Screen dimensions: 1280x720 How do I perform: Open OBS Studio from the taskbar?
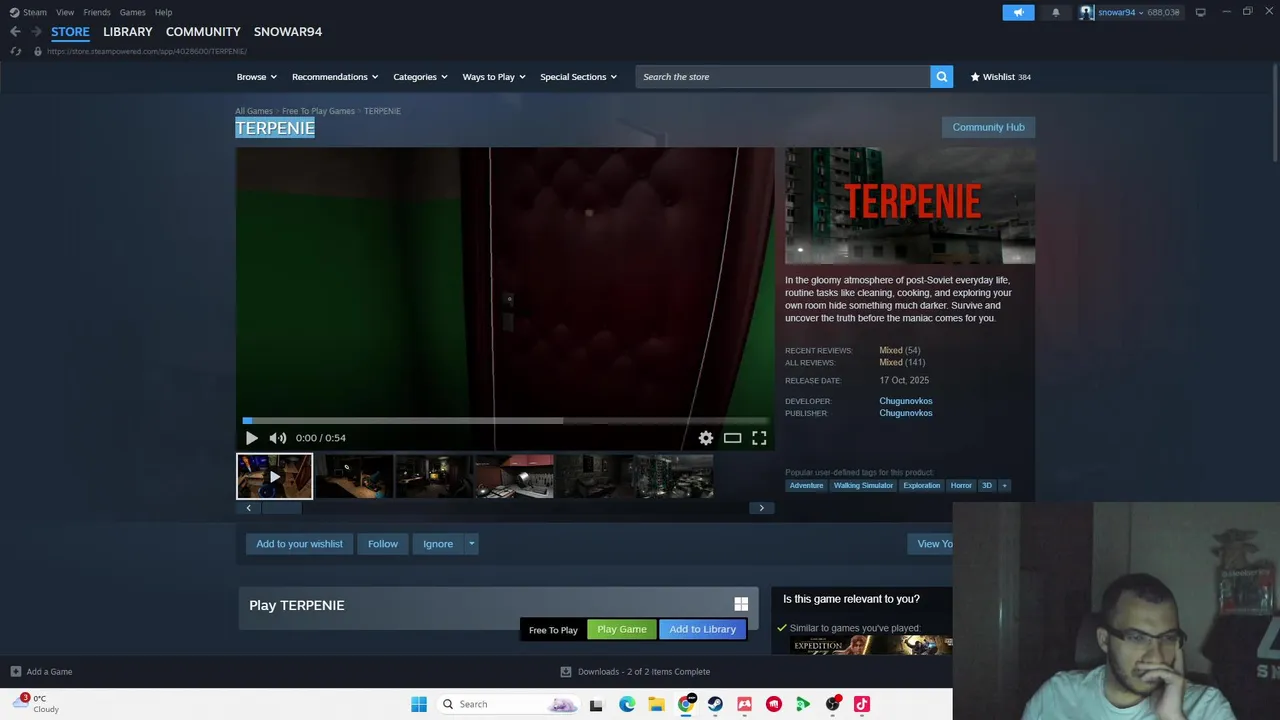coord(833,704)
